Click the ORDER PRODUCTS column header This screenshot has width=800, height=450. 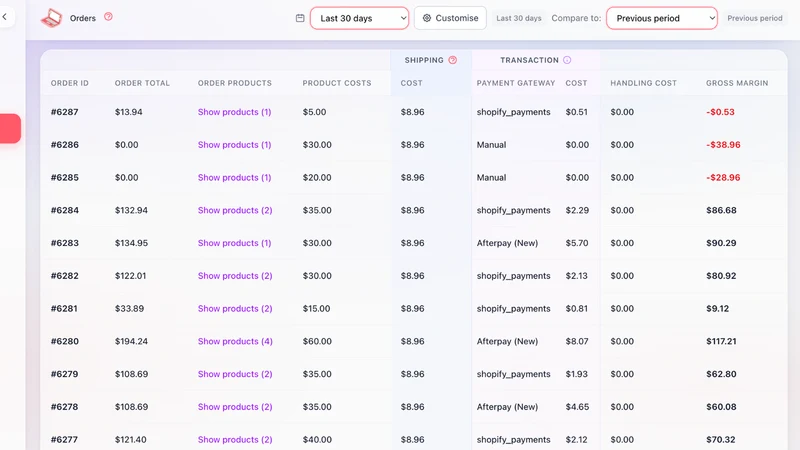coord(235,83)
